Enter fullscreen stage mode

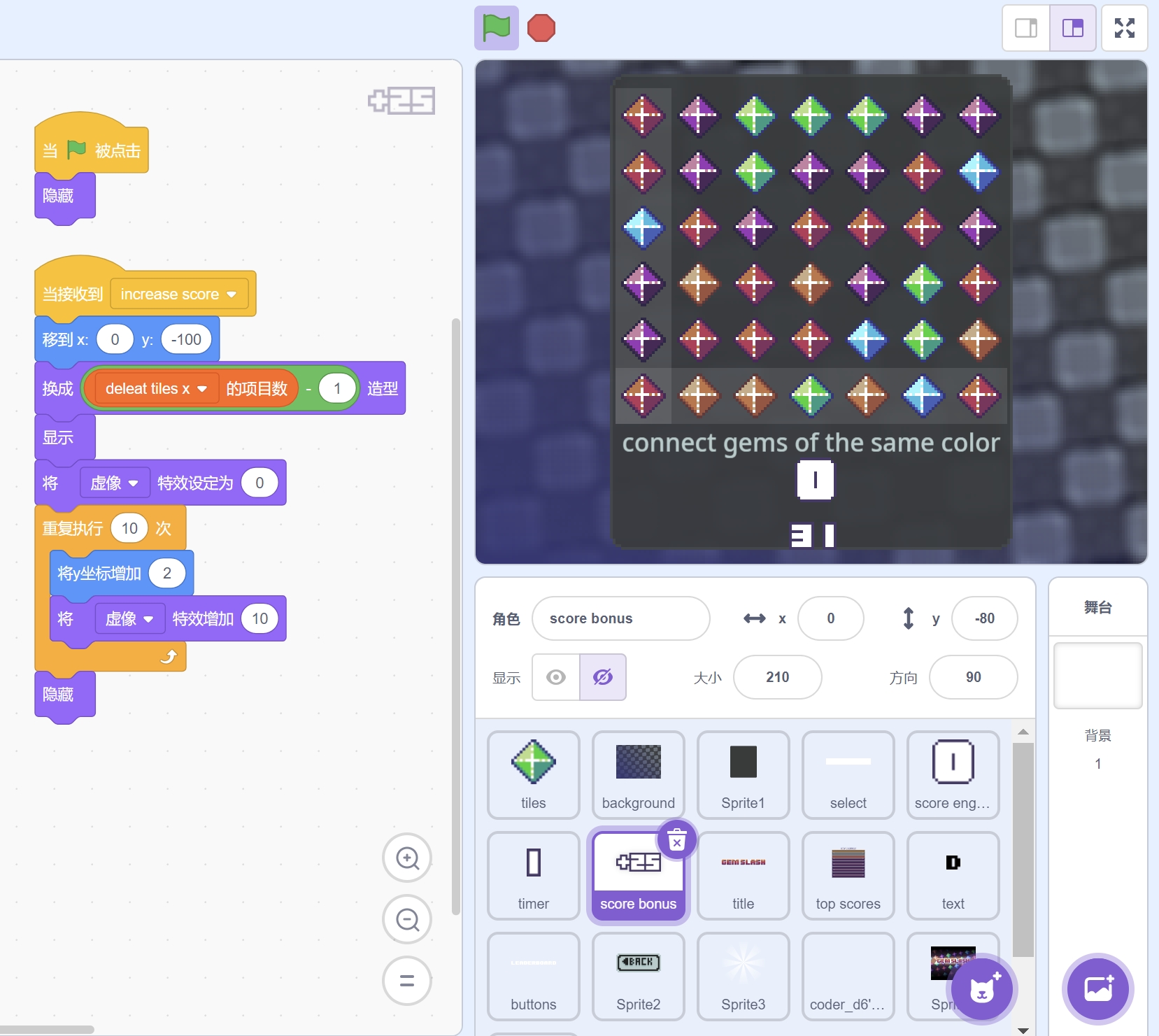point(1124,29)
